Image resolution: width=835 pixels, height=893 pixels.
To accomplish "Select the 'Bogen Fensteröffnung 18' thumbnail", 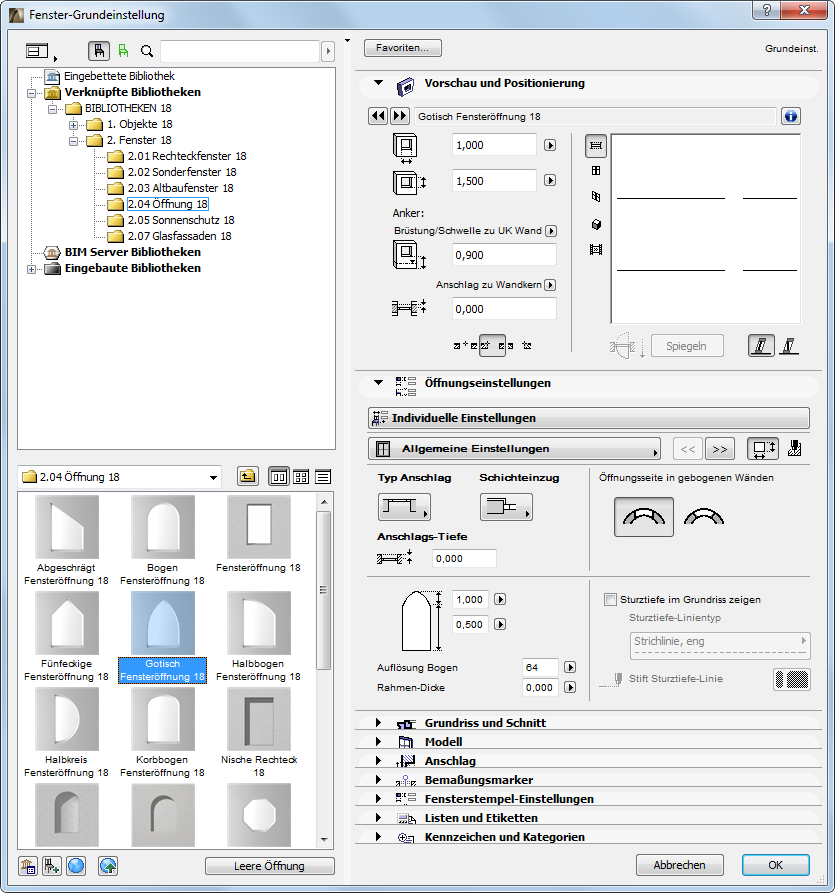I will (x=162, y=541).
